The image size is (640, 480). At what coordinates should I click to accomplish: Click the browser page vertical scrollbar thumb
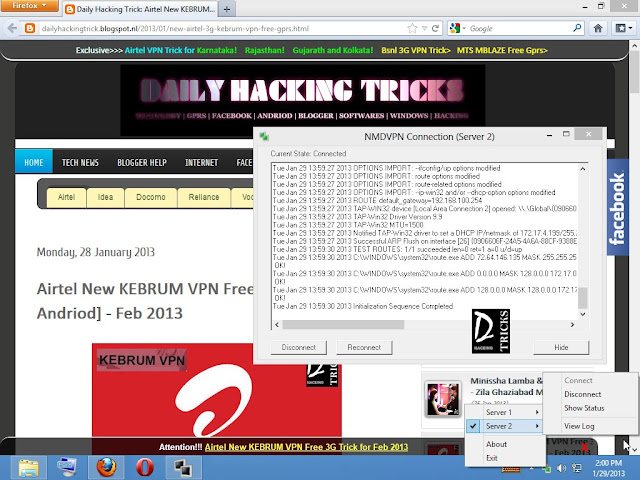634,73
